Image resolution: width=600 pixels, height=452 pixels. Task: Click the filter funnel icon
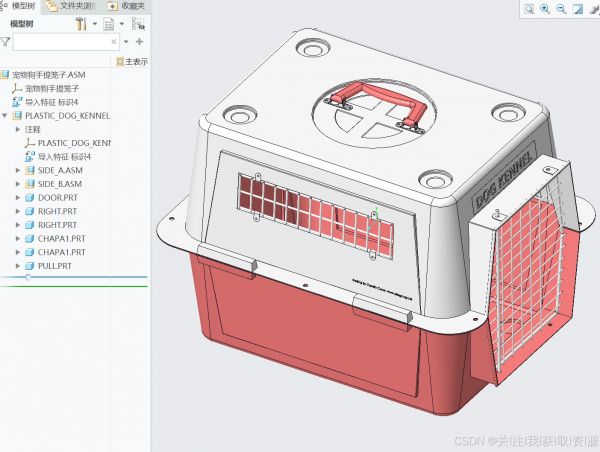(x=6, y=42)
